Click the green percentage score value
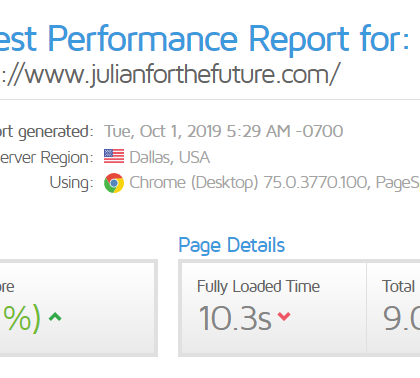 pos(20,318)
